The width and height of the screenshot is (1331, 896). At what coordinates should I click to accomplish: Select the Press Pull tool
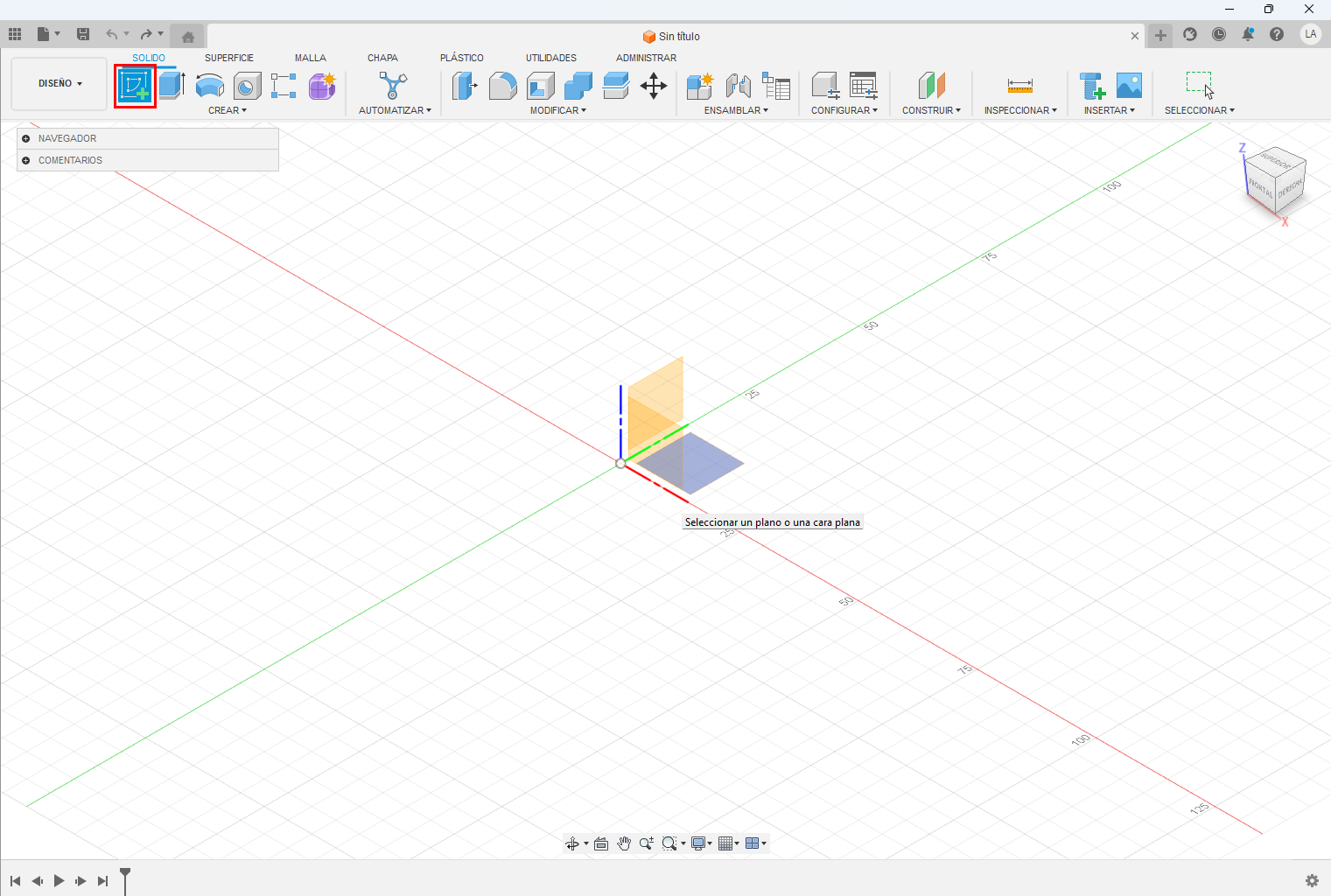pyautogui.click(x=465, y=86)
